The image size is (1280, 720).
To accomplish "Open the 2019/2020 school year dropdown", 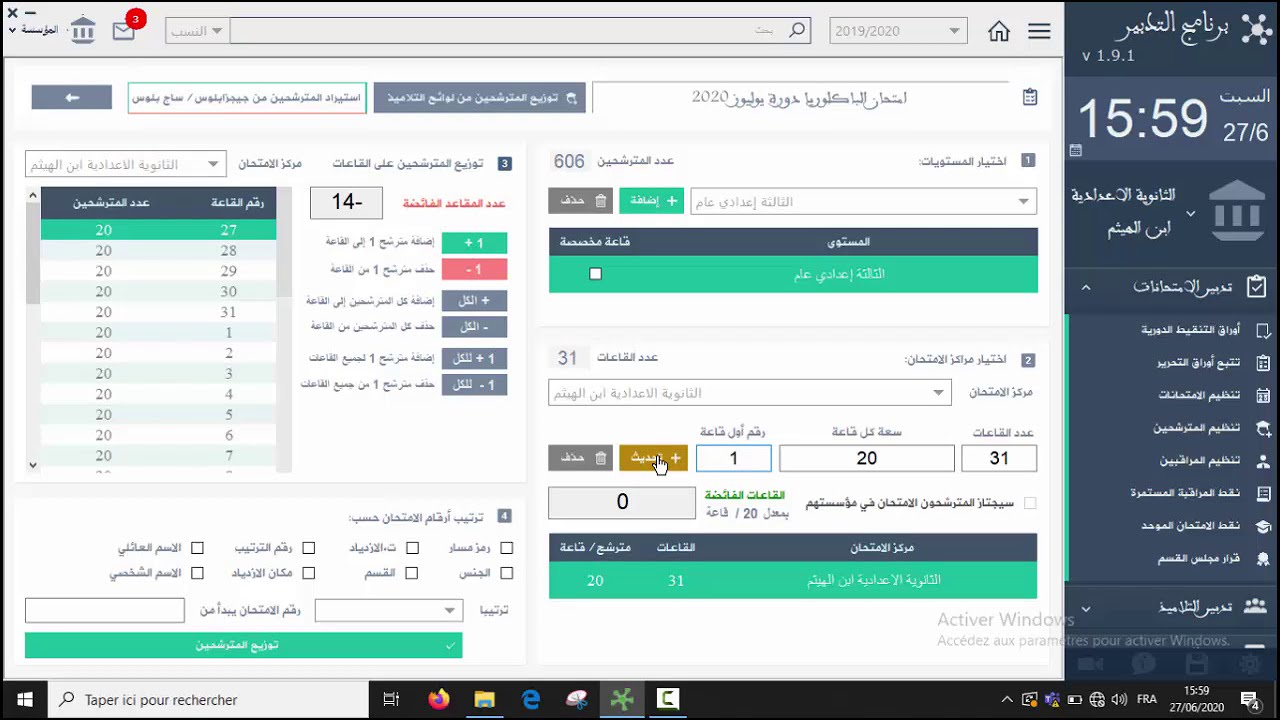I will coord(898,31).
